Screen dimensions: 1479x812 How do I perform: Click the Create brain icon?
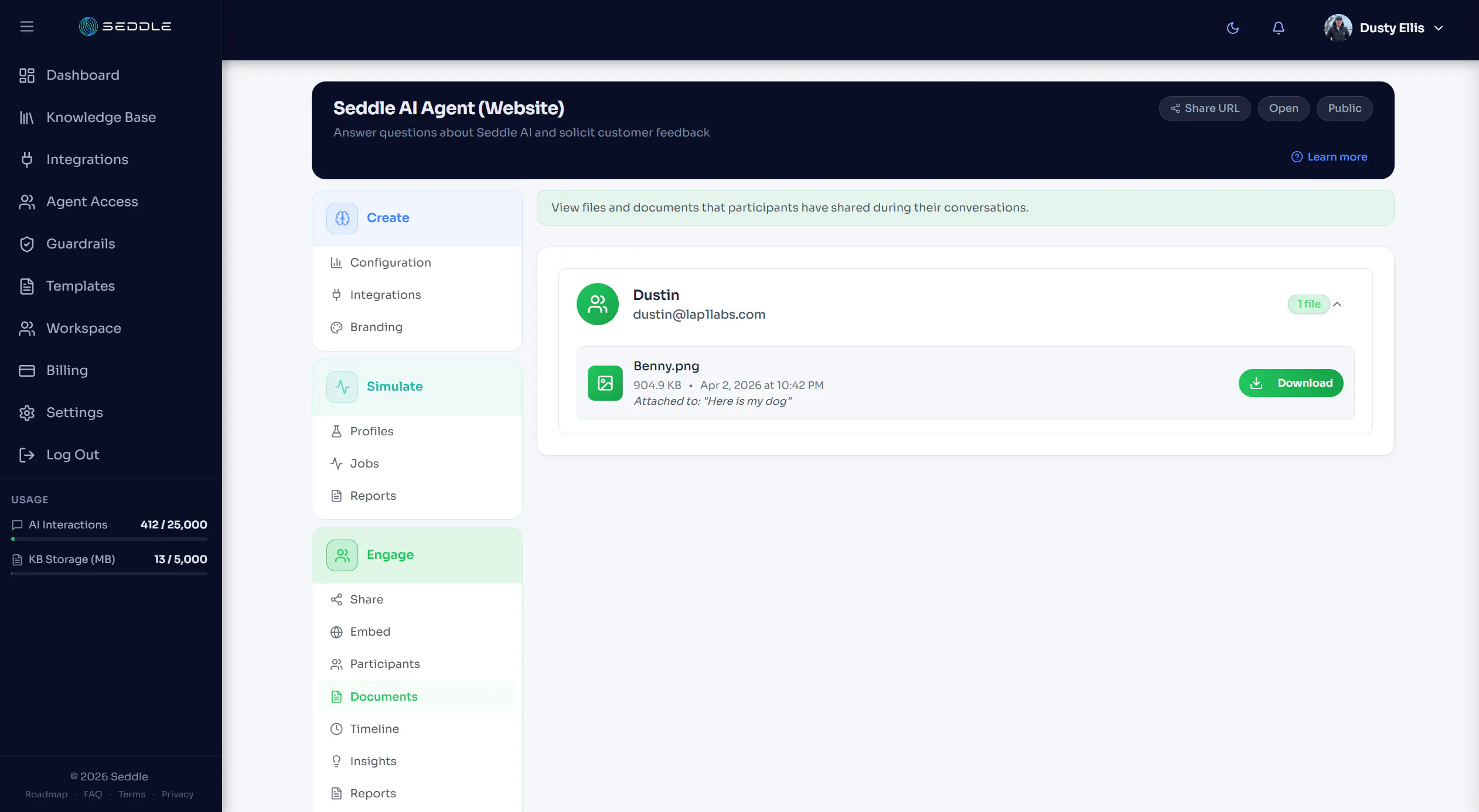point(342,218)
